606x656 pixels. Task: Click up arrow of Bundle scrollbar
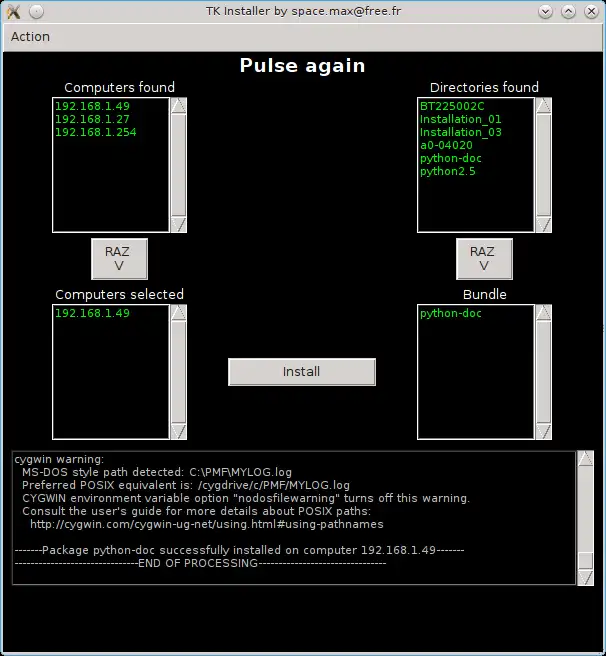pyautogui.click(x=544, y=313)
